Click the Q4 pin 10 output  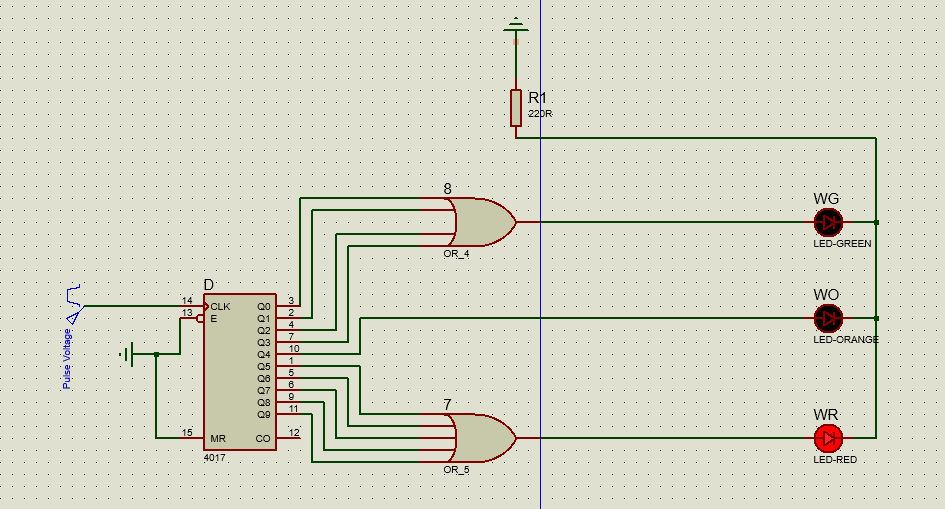click(288, 354)
